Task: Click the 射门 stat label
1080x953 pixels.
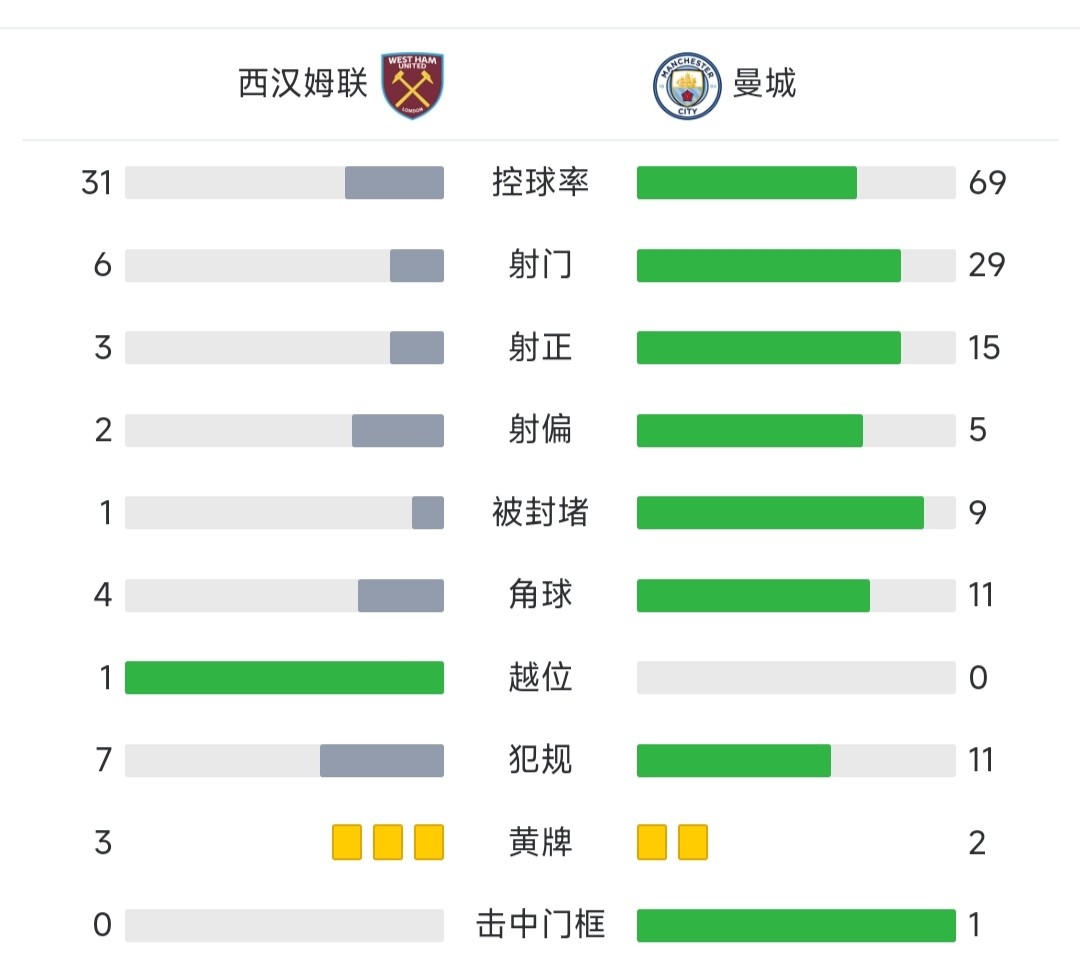Action: (x=541, y=264)
